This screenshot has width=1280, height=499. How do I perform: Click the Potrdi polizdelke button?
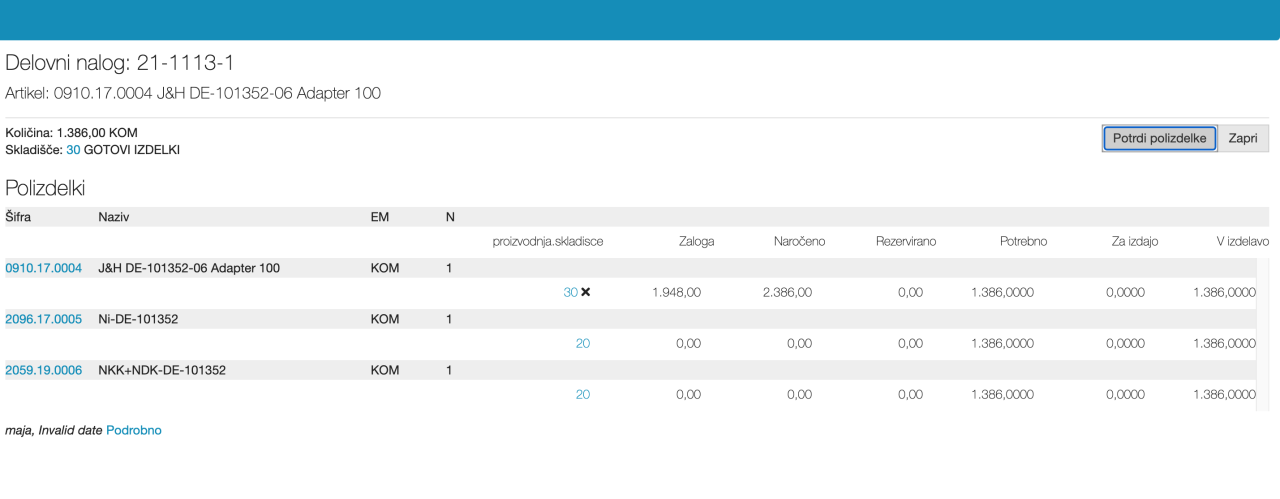pos(1159,138)
